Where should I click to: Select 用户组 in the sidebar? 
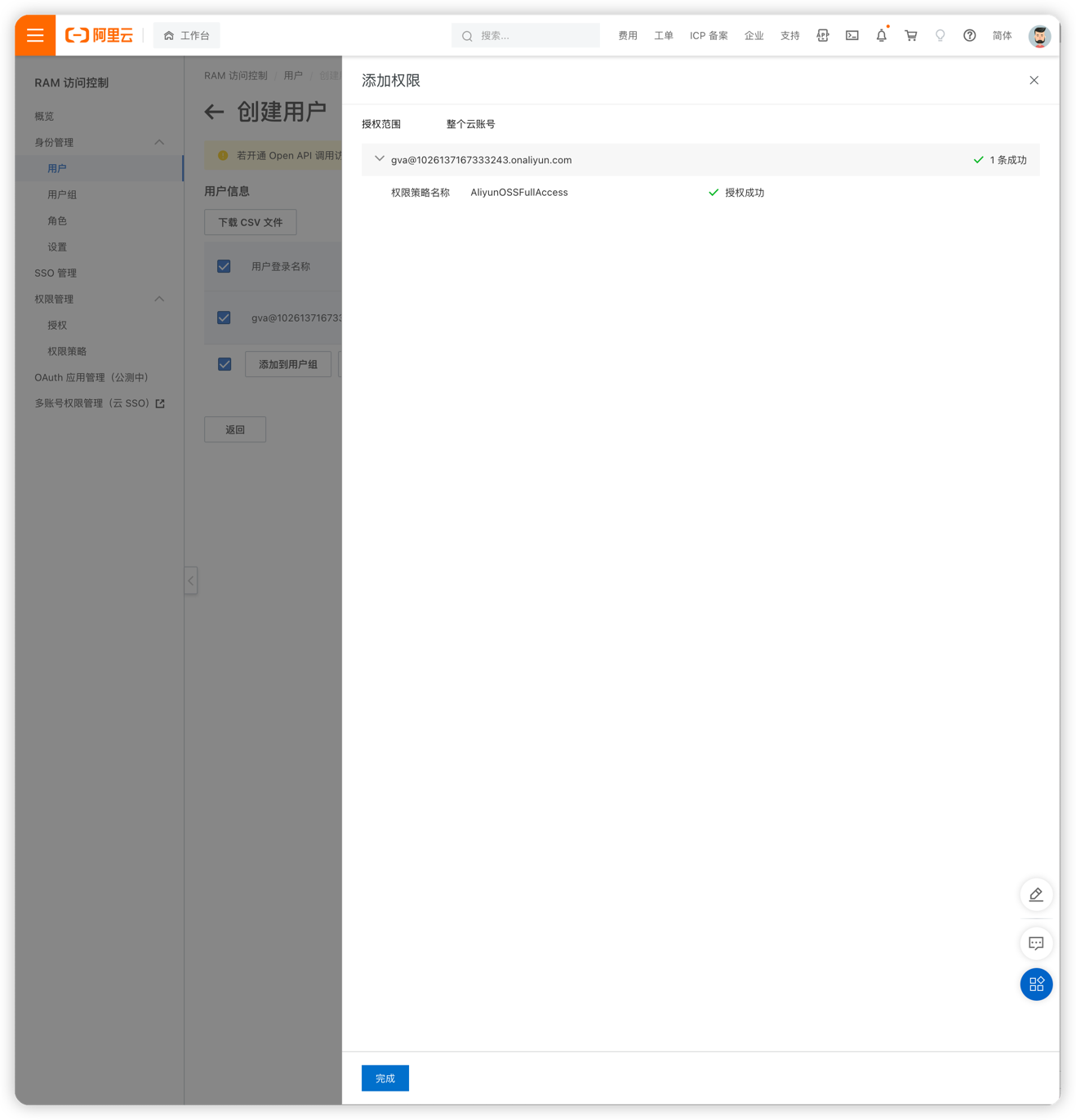(x=62, y=194)
